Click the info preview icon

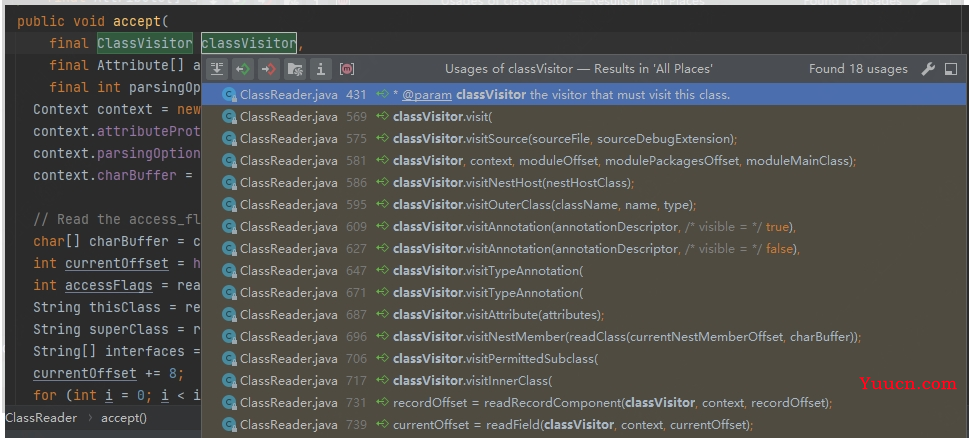pyautogui.click(x=320, y=69)
